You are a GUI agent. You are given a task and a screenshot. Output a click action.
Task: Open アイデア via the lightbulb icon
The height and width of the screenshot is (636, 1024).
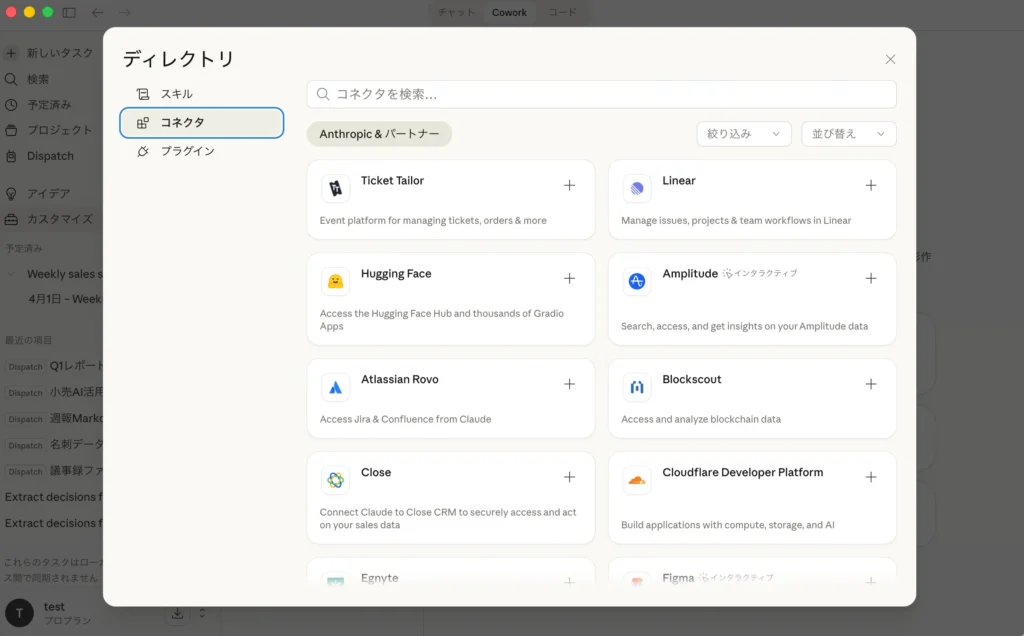pos(10,192)
